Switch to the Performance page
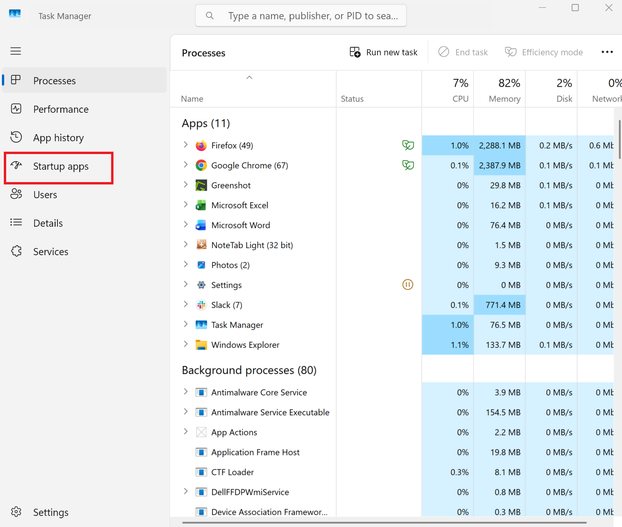Image resolution: width=622 pixels, height=527 pixels. [x=84, y=109]
